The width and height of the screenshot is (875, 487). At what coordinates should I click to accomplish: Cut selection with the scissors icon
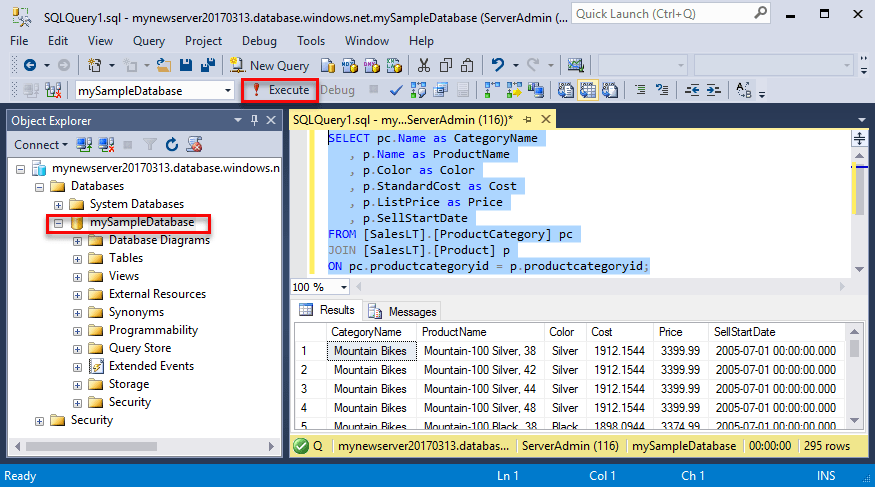click(x=424, y=66)
